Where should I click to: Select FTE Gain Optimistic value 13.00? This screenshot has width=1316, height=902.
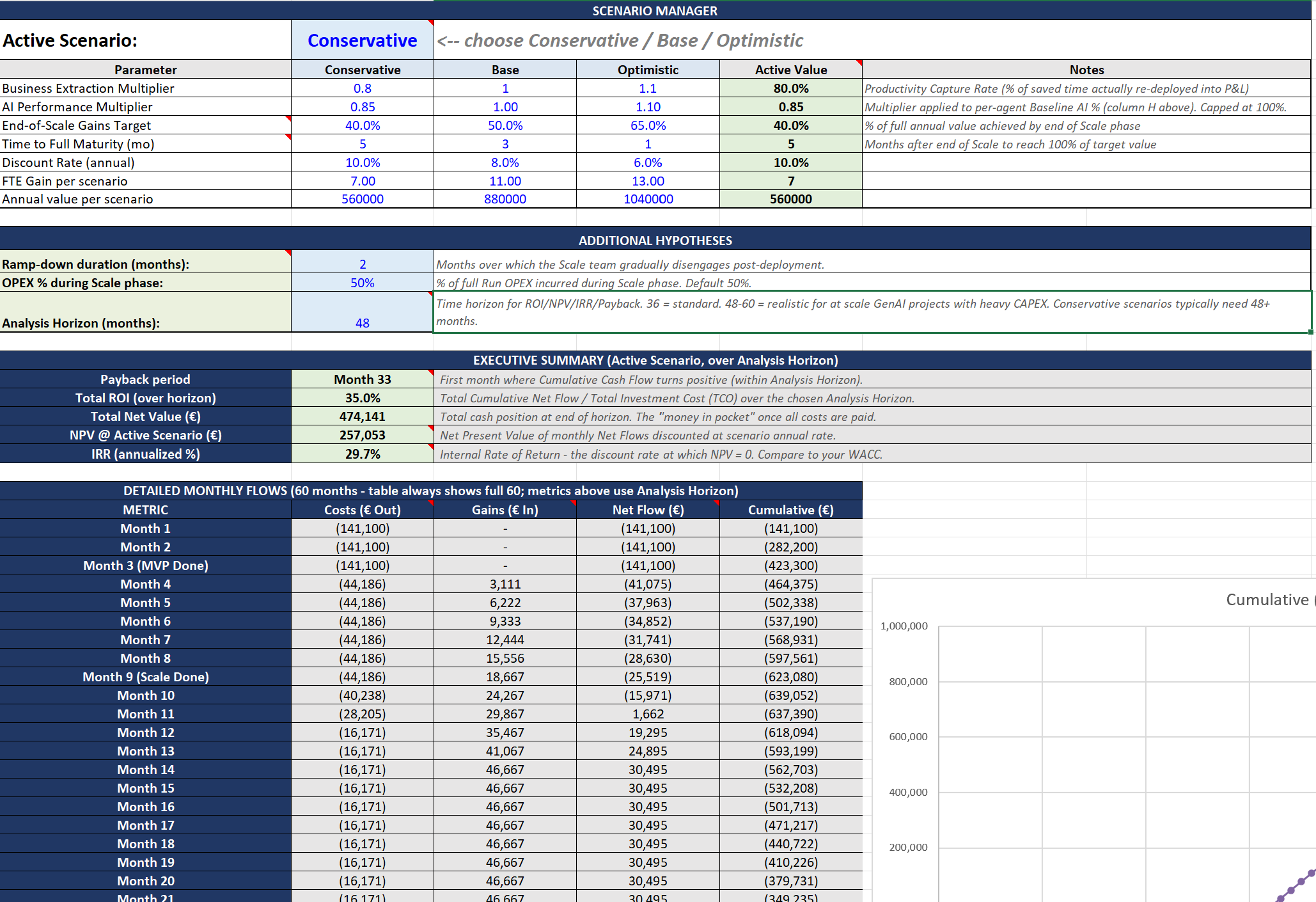(x=648, y=181)
